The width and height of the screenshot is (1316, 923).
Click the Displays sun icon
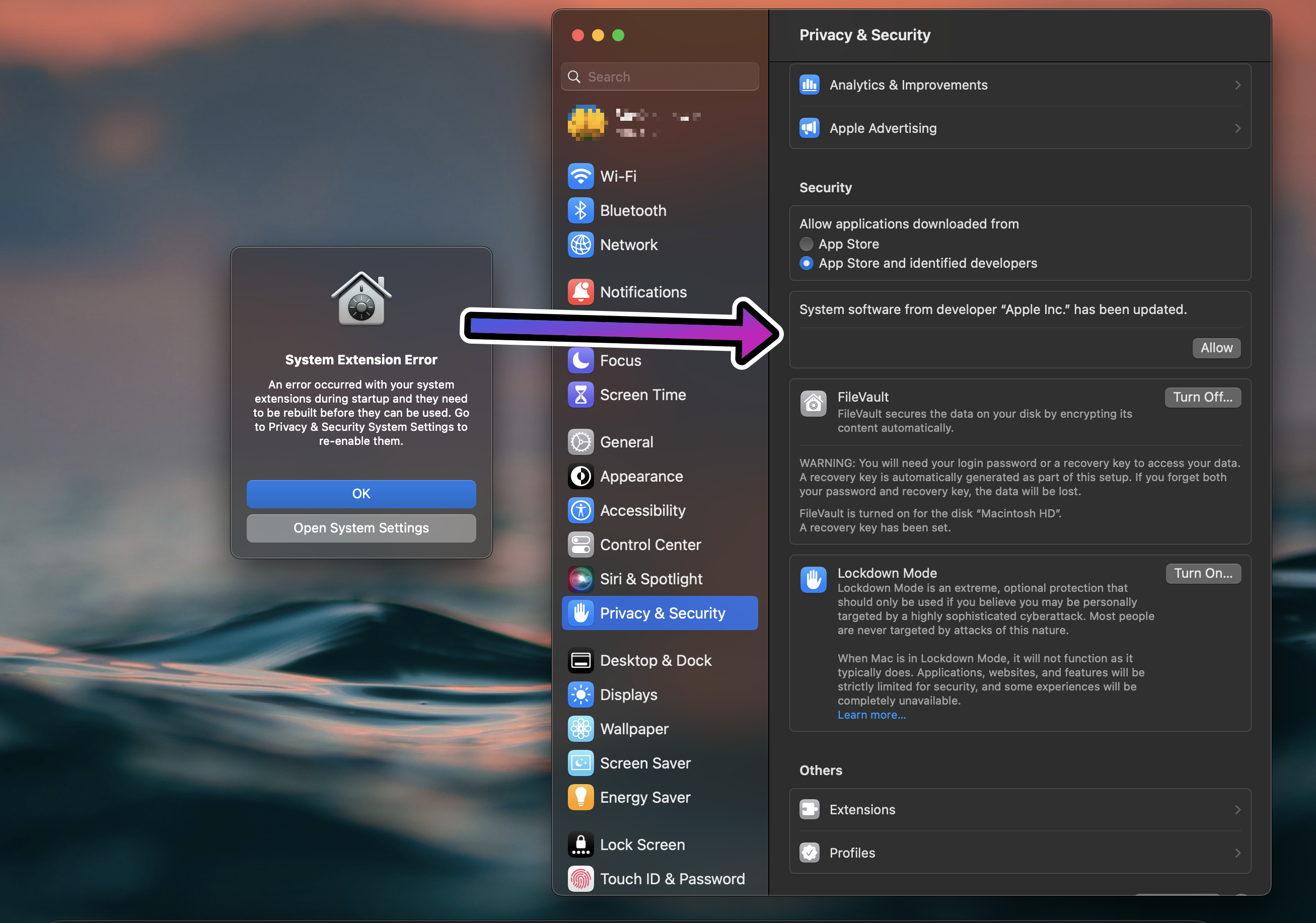580,695
